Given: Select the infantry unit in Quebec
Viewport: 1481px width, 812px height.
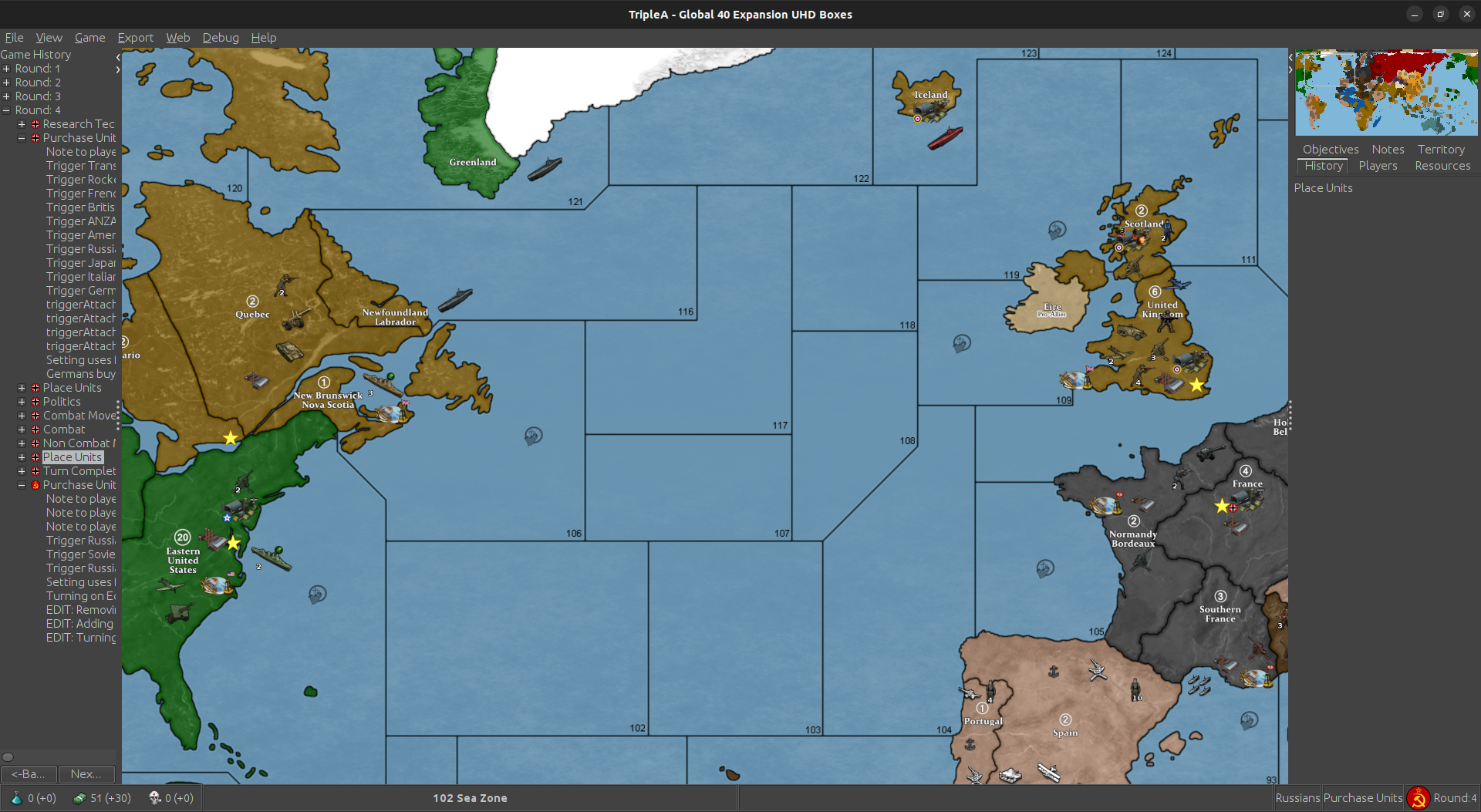Looking at the screenshot, I should click(285, 285).
